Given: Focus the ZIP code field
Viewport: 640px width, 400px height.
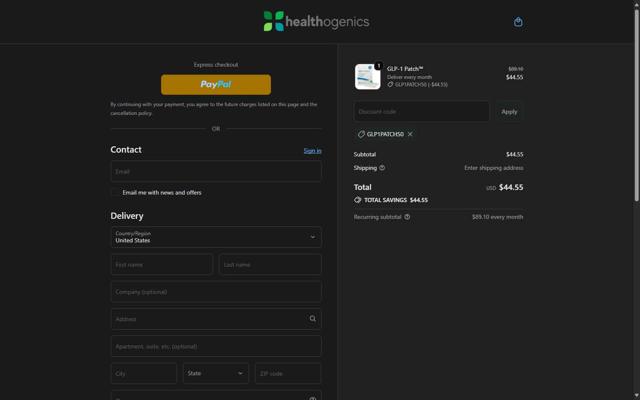Looking at the screenshot, I should click(288, 373).
